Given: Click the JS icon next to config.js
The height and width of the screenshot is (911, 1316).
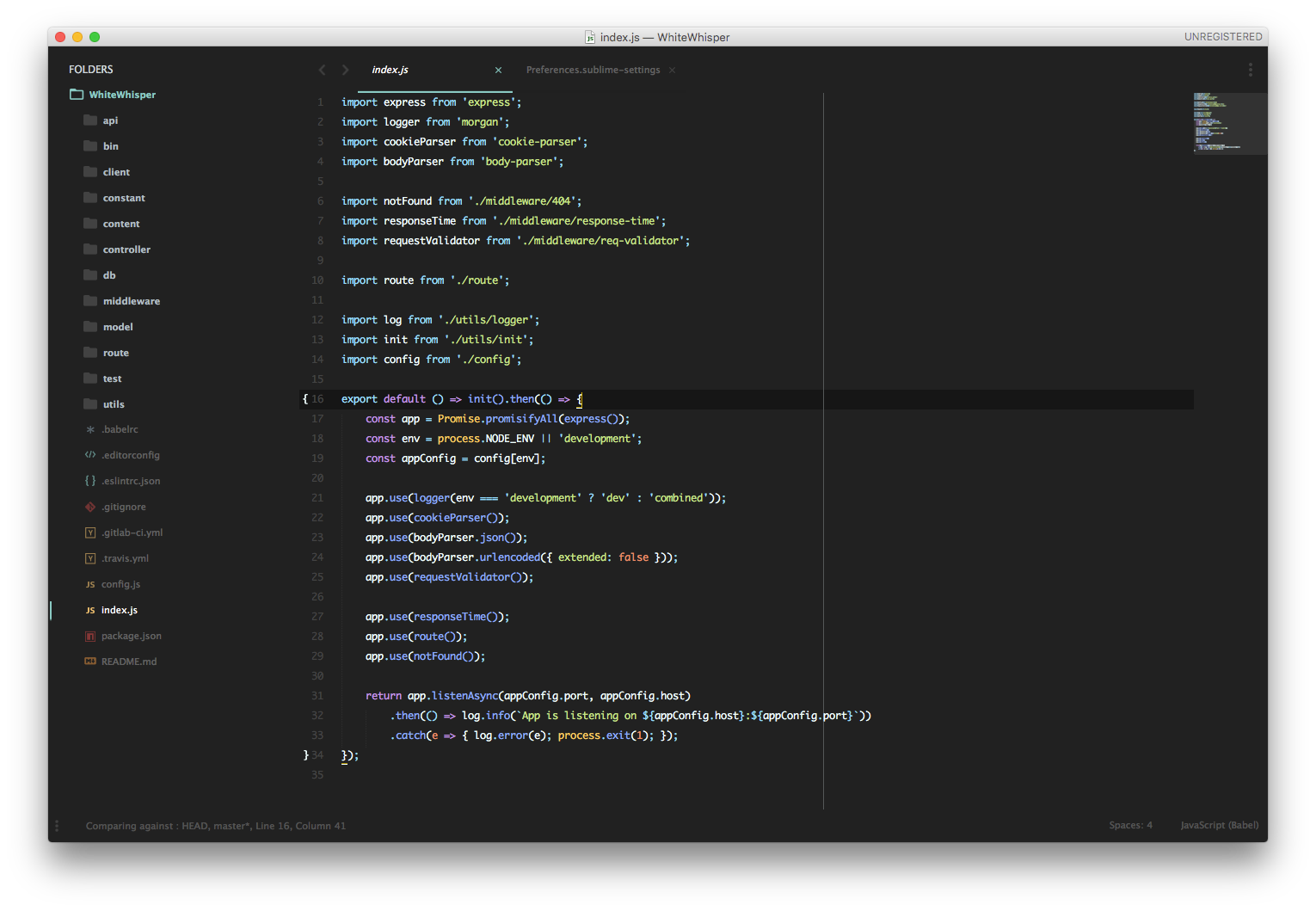Looking at the screenshot, I should point(89,584).
